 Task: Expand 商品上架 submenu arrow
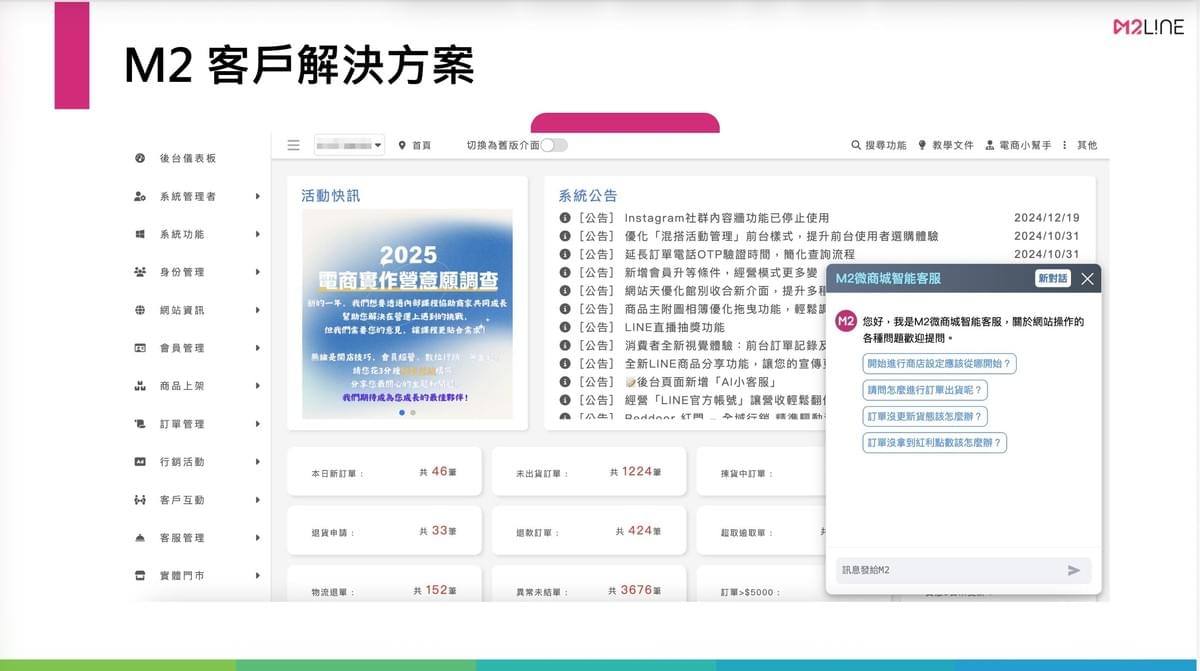[x=257, y=386]
